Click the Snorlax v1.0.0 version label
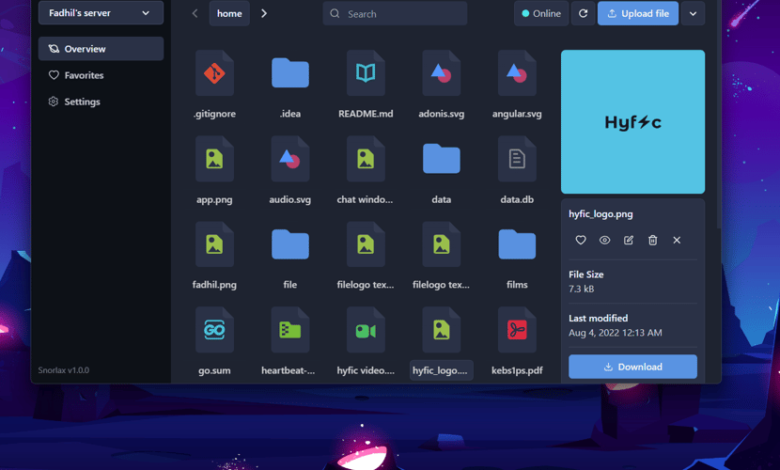Screen dimensions: 780x470 (x=64, y=370)
